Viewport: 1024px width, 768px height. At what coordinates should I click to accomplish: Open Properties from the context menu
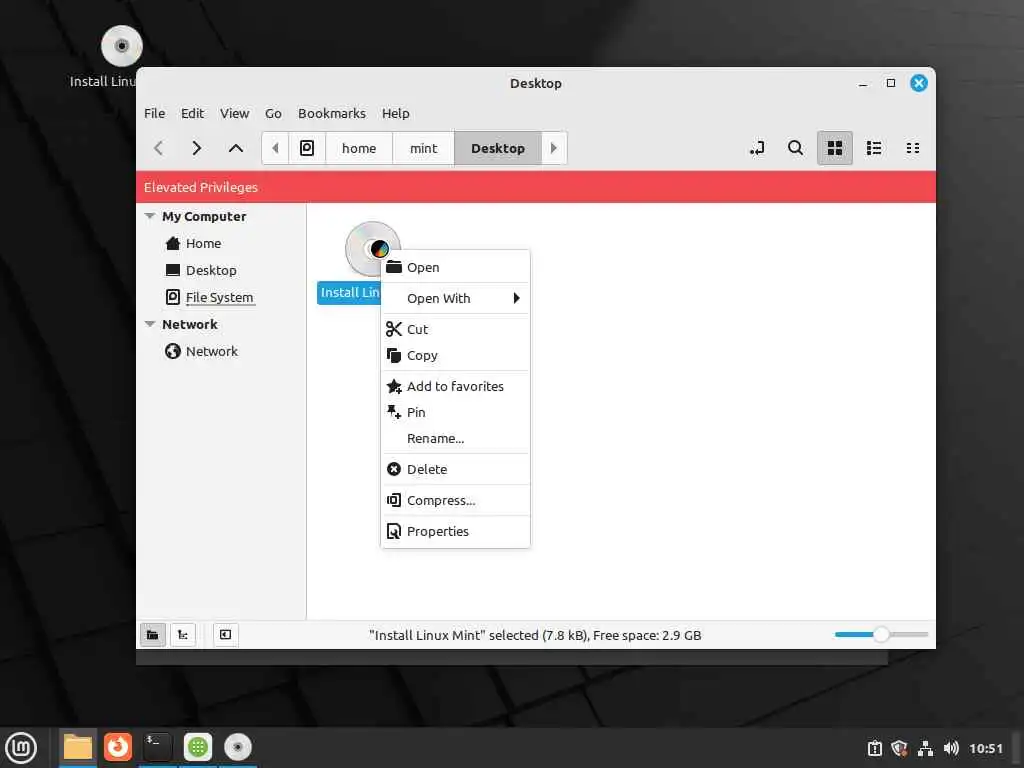click(x=455, y=531)
